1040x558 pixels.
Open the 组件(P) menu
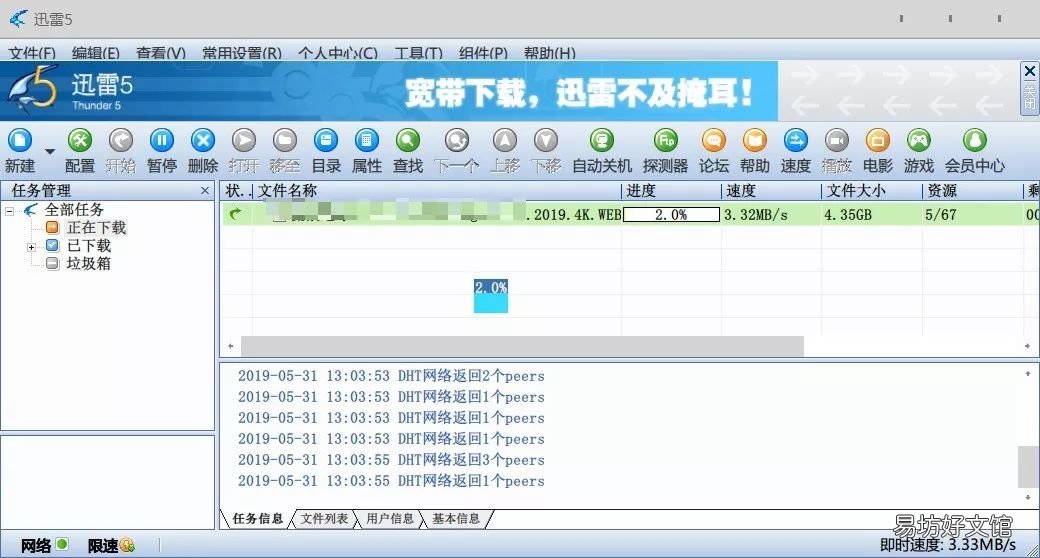point(483,52)
